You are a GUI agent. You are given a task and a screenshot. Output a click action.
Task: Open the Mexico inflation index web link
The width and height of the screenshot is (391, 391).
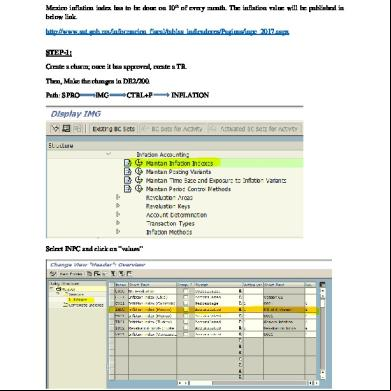tap(167, 32)
